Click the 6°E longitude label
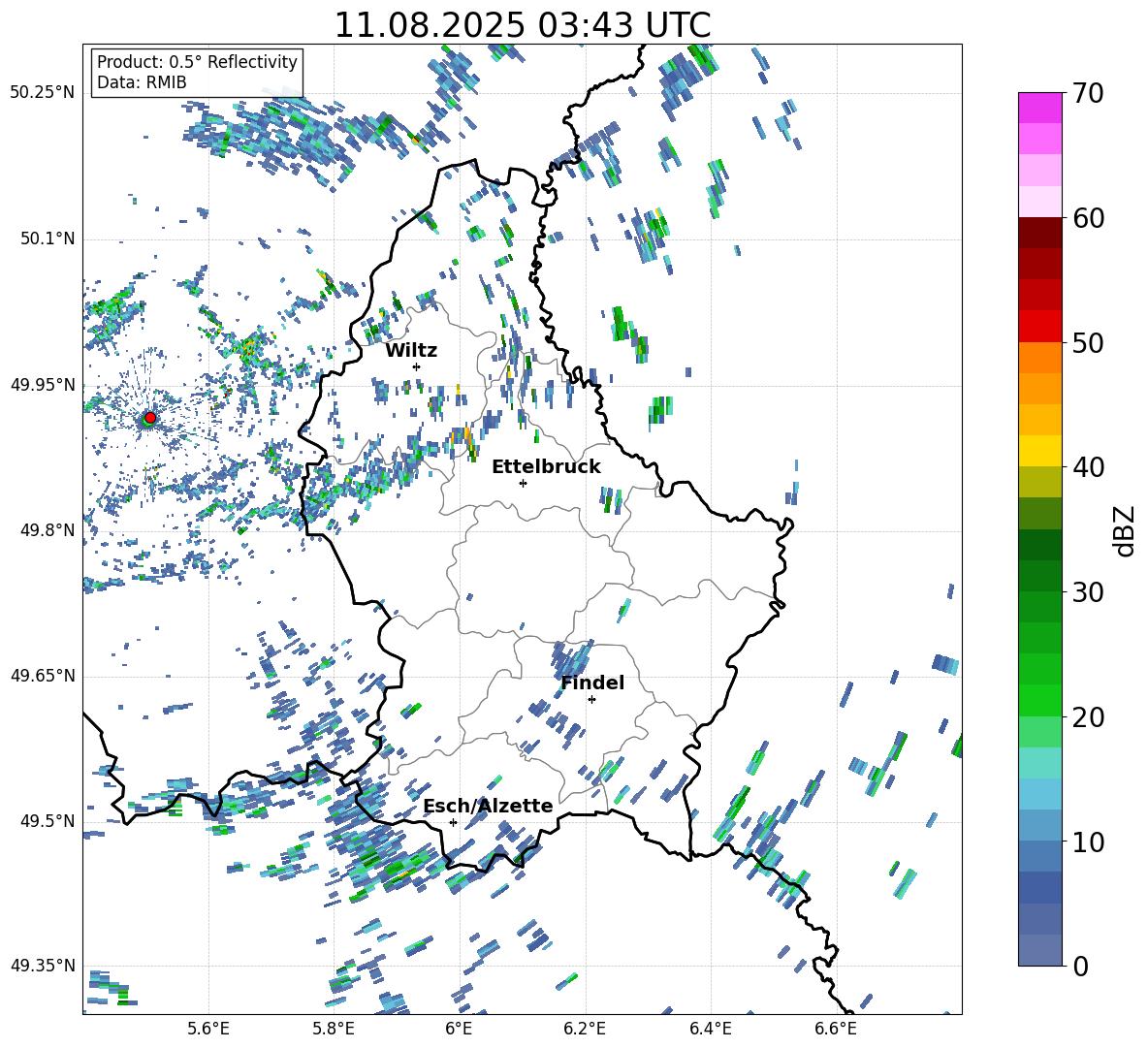This screenshot has height=1048, width=1148. 459,1030
